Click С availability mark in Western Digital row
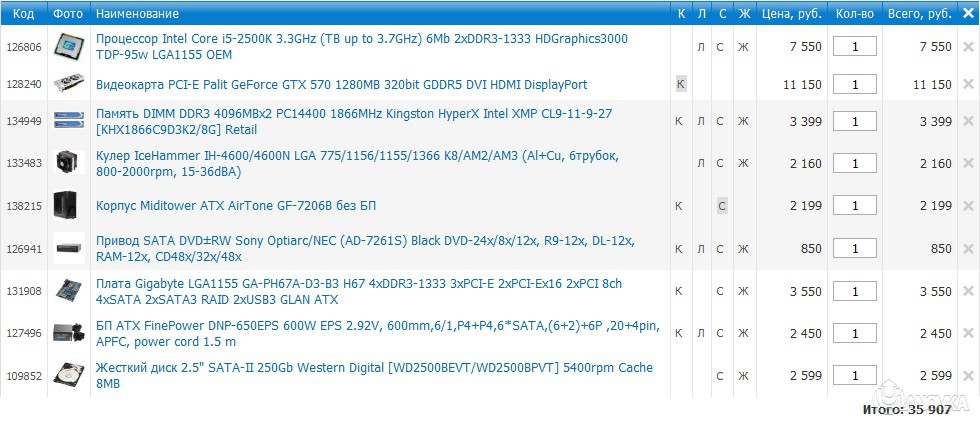980x423 pixels. [720, 376]
